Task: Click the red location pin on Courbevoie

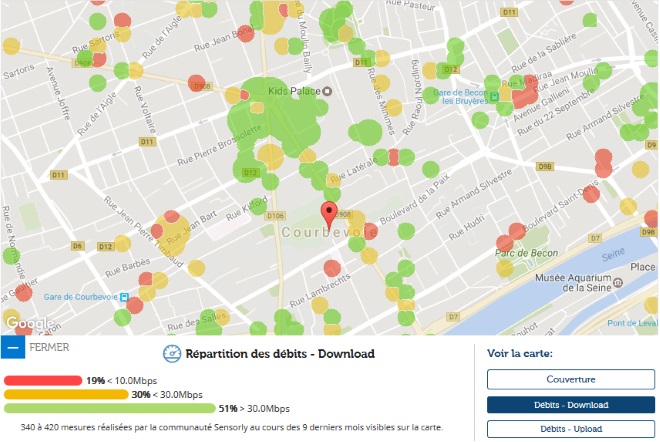Action: coord(329,213)
